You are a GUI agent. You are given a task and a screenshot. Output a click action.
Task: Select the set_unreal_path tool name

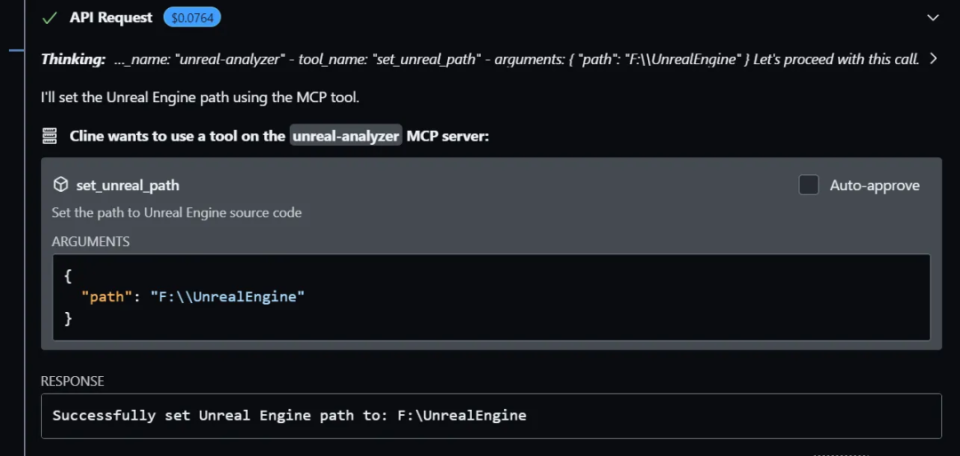(127, 185)
